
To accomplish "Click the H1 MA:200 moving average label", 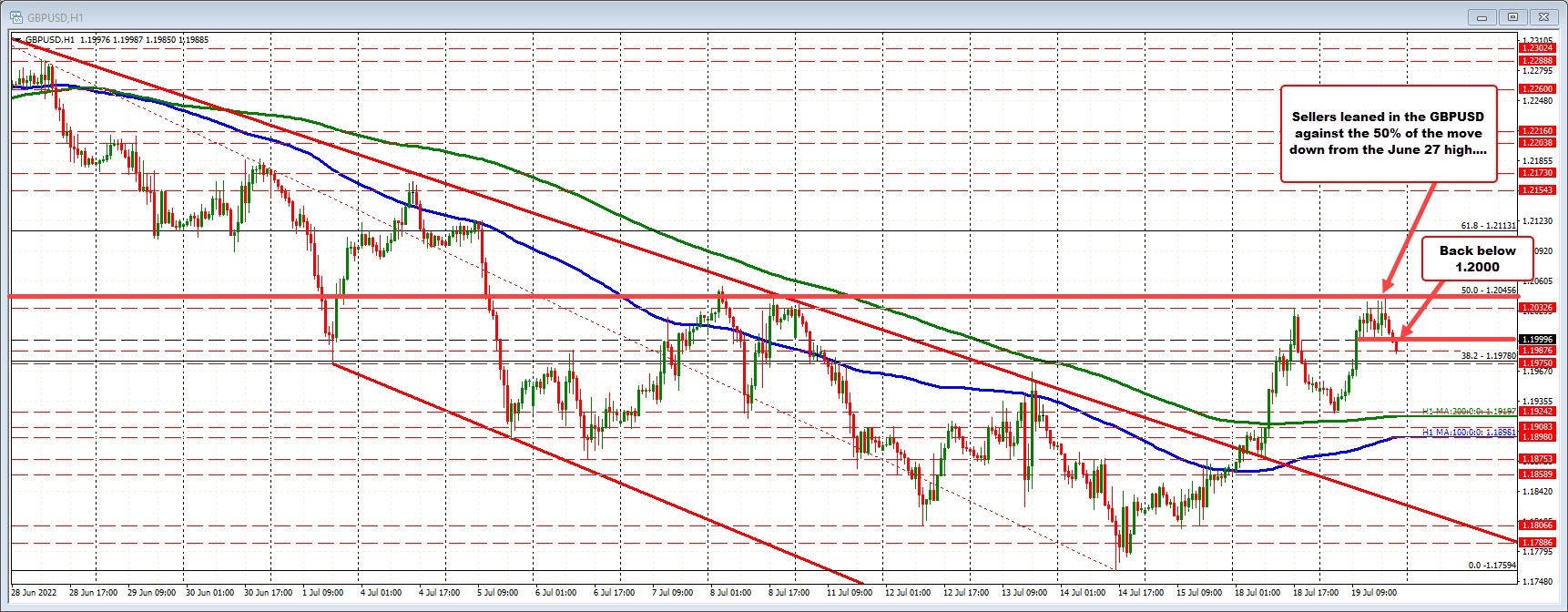I will click(x=1469, y=412).
